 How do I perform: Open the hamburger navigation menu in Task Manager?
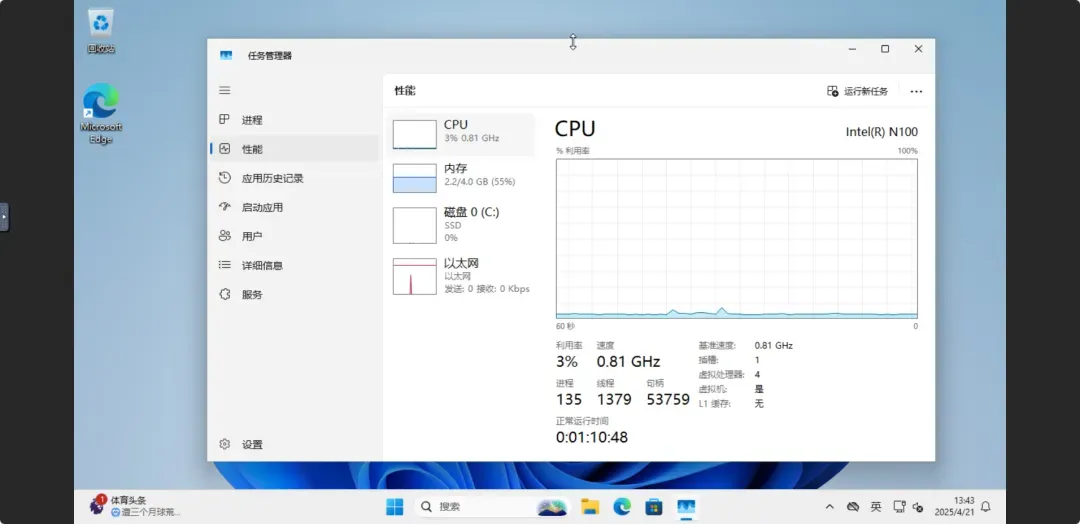tap(225, 90)
